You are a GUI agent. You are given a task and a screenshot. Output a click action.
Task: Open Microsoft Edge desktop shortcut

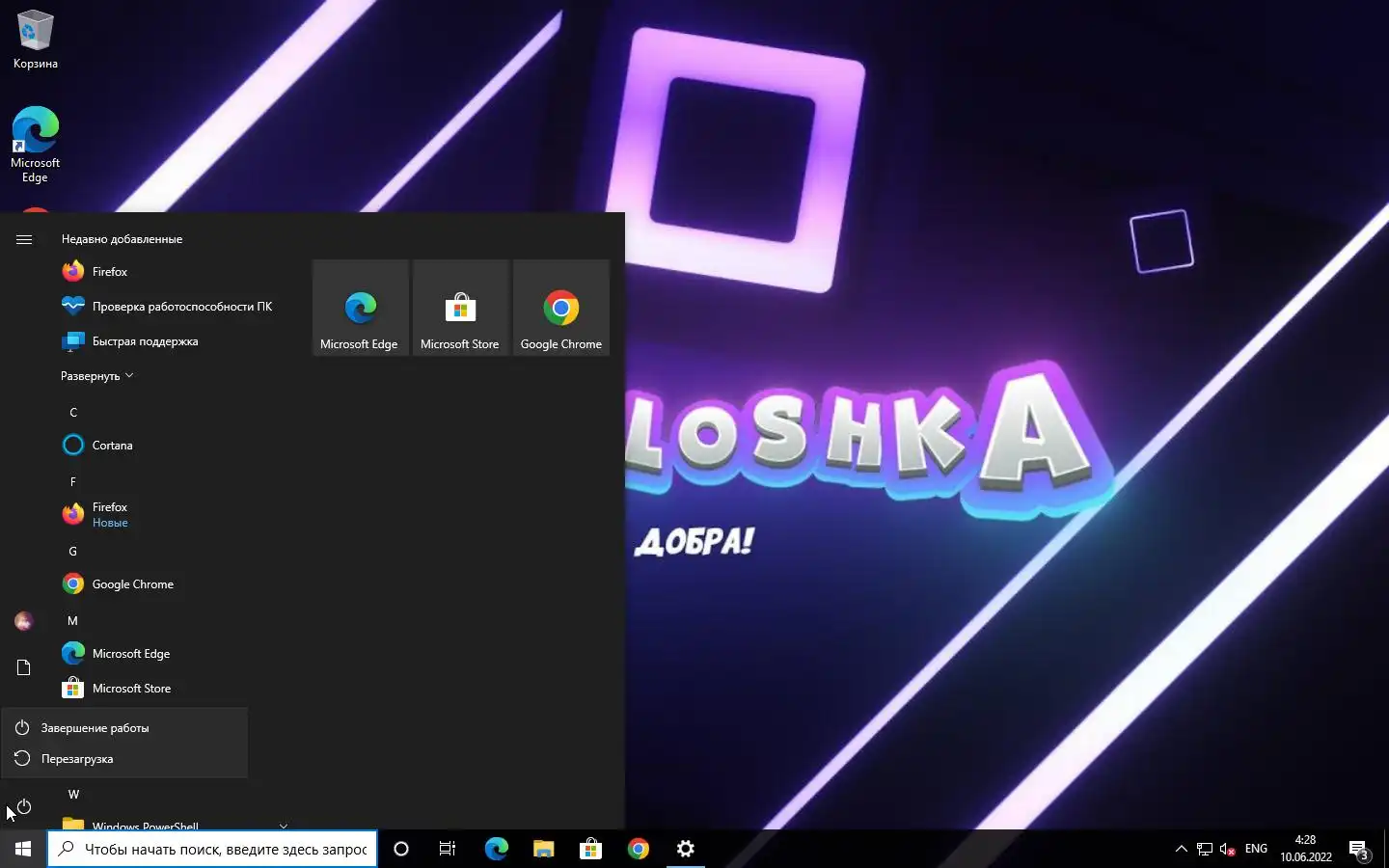[35, 145]
